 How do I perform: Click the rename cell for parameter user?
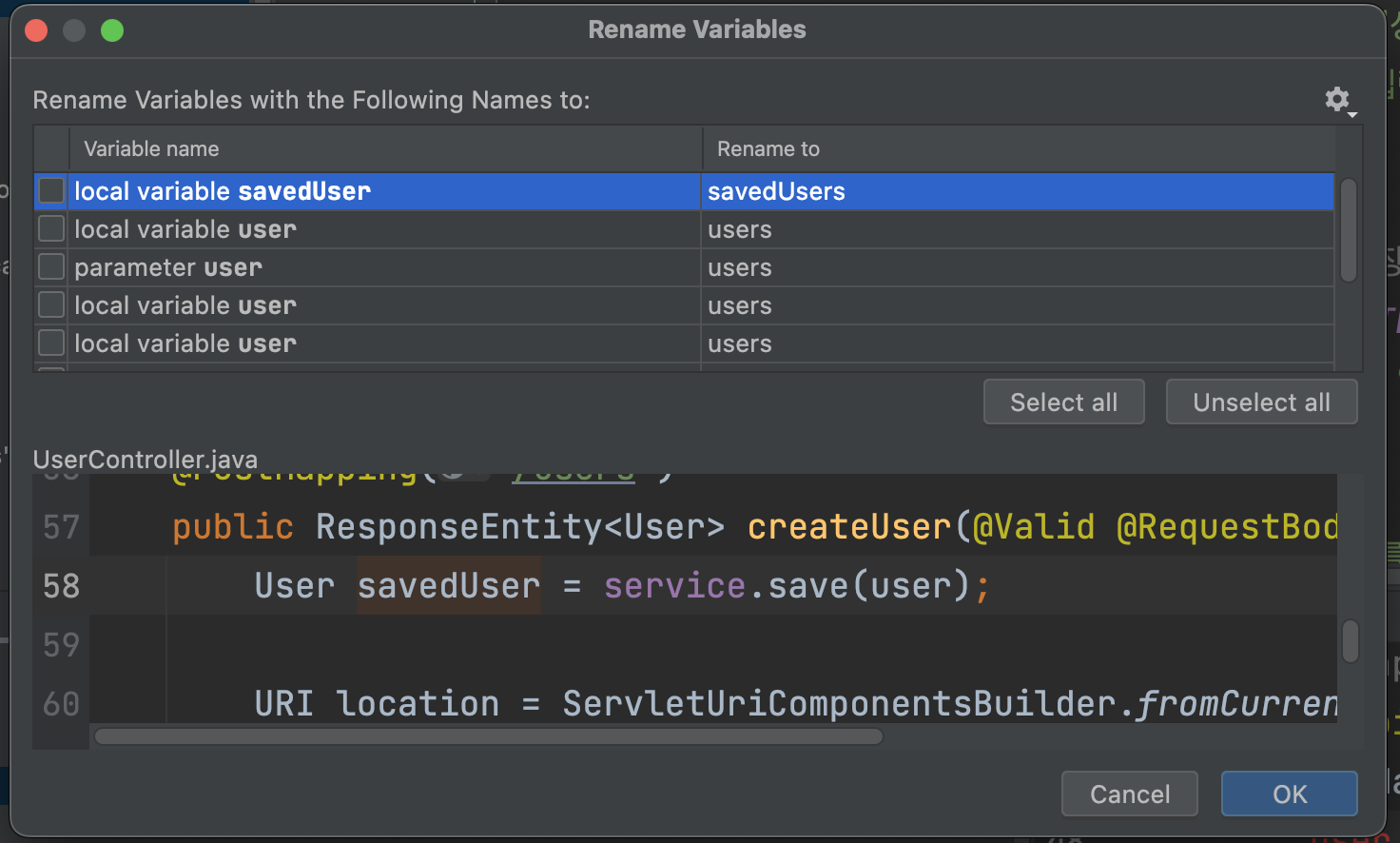[x=1018, y=267]
